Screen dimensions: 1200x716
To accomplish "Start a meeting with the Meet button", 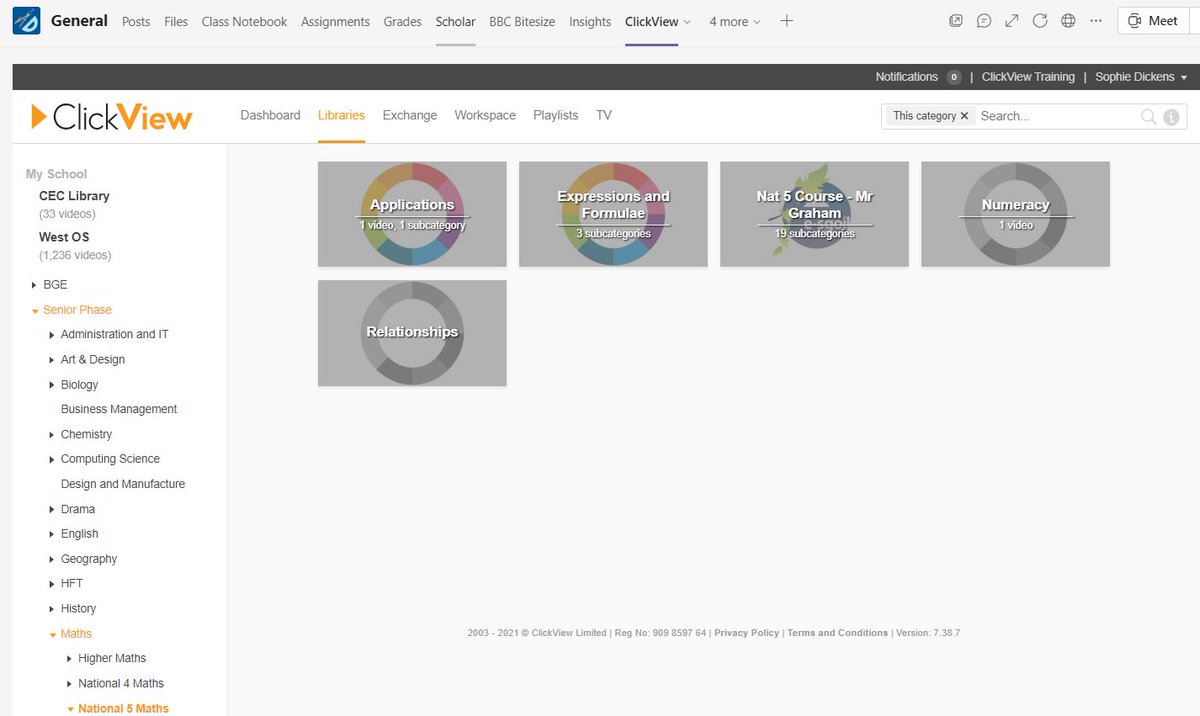I will pos(1153,21).
